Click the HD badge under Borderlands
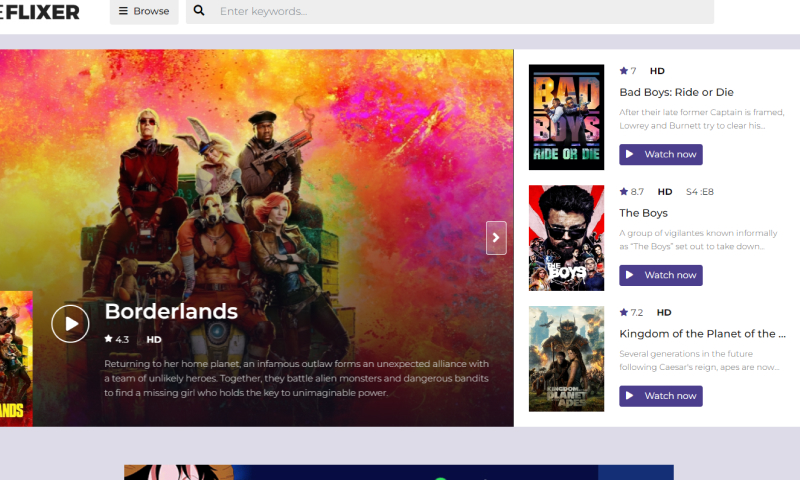Image resolution: width=800 pixels, height=480 pixels. [x=154, y=339]
